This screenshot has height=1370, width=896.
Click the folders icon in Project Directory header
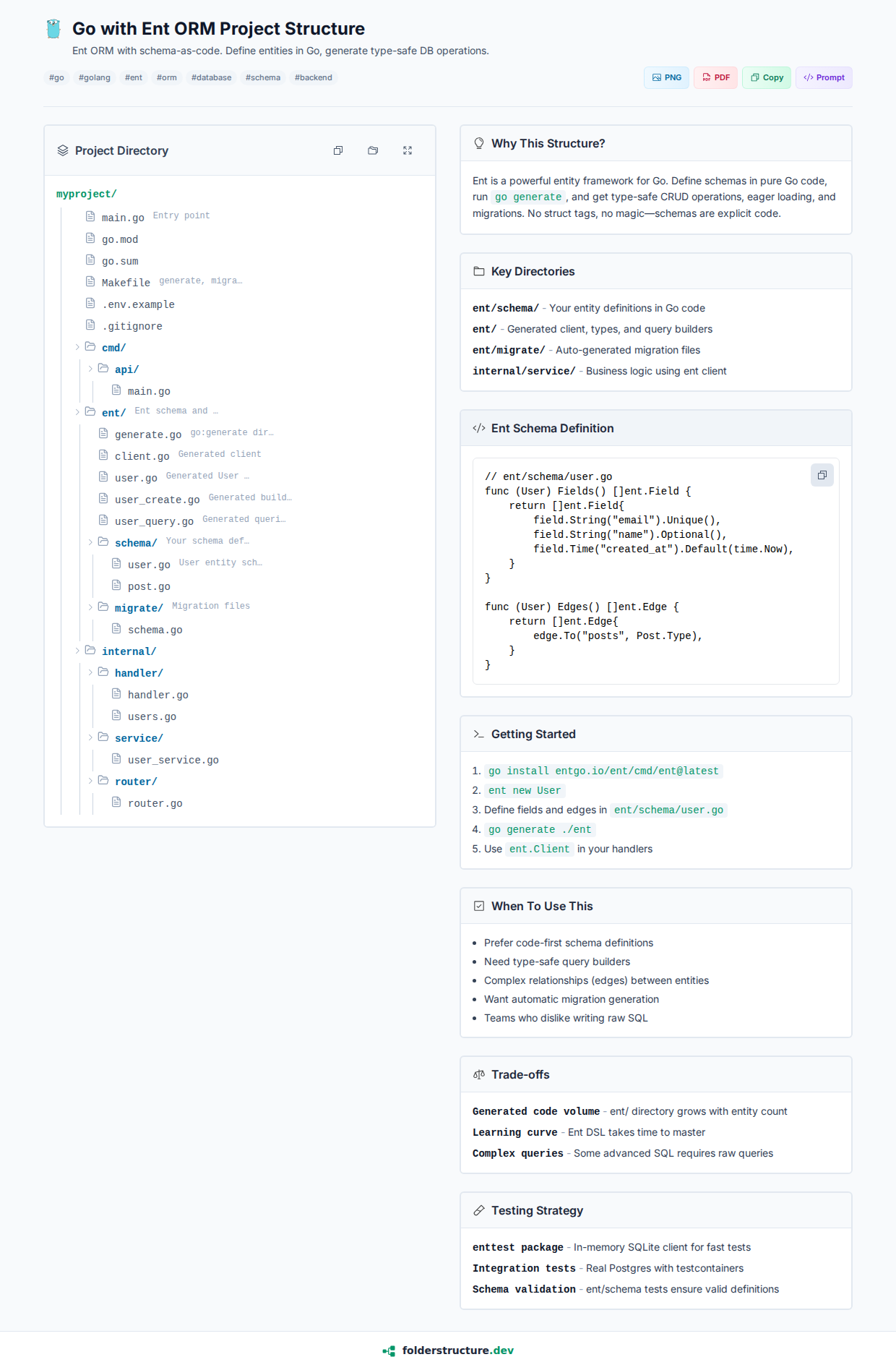tap(373, 150)
